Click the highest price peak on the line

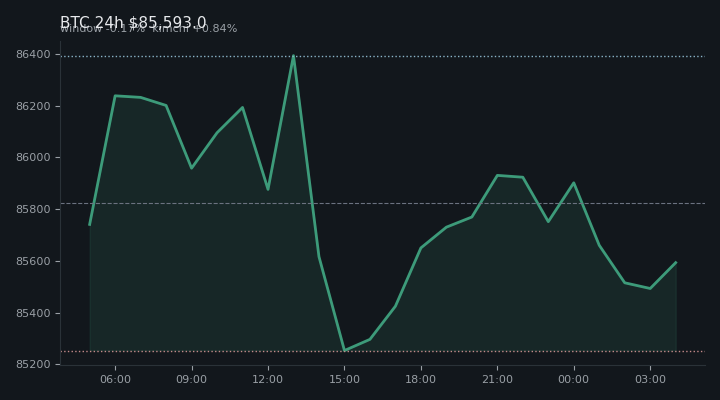[293, 56]
